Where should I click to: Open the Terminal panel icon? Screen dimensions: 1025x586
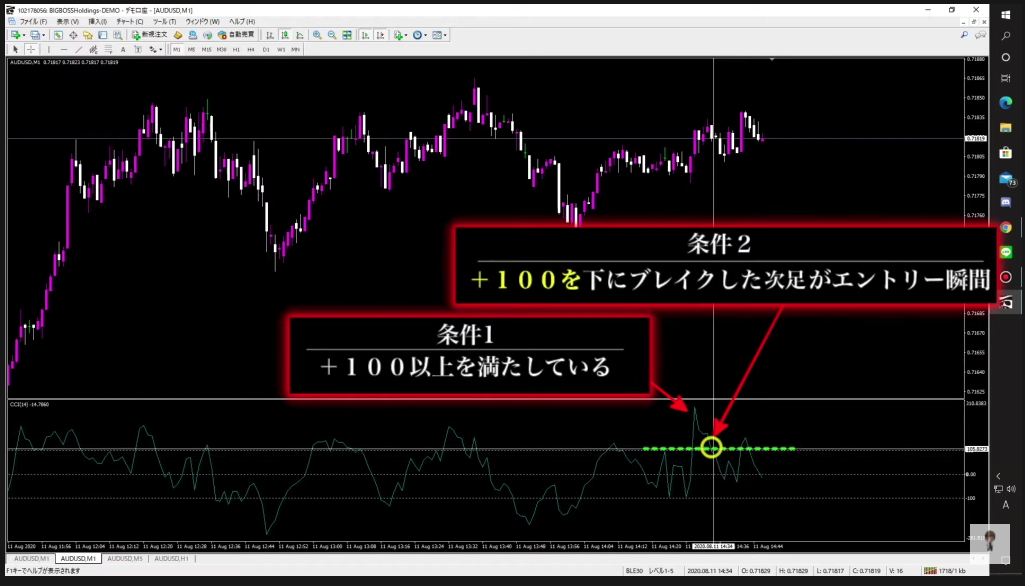(103, 35)
